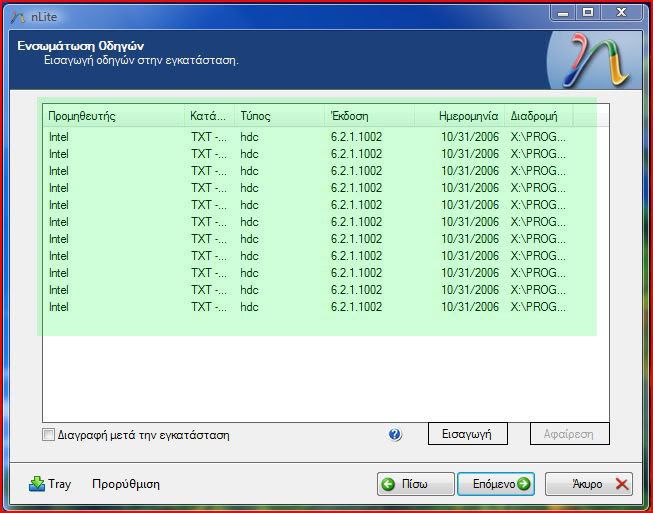Minimize the nLite window
The height and width of the screenshot is (513, 653).
(562, 11)
